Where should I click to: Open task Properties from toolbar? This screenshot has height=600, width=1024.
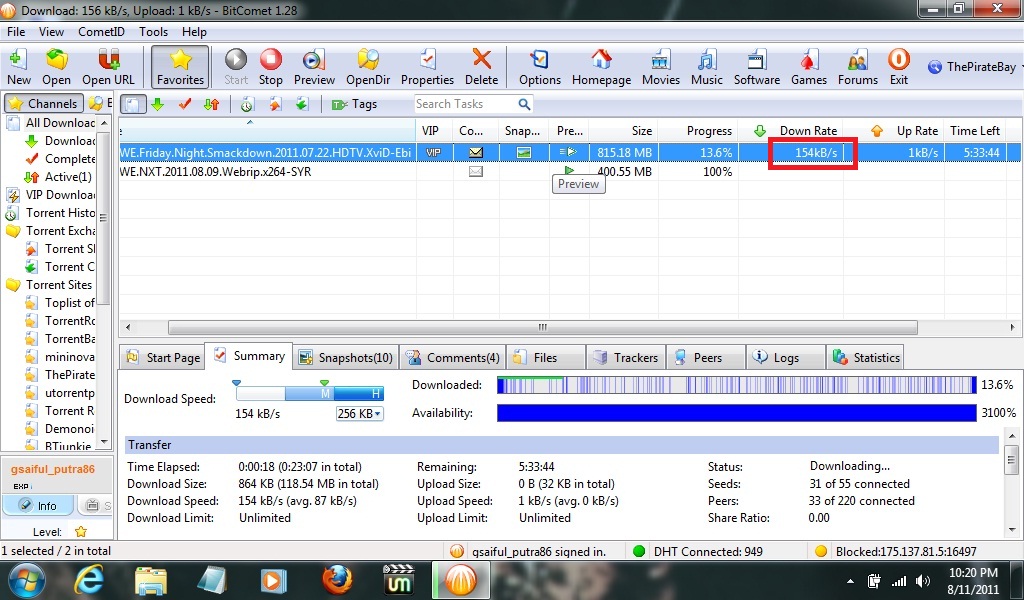[x=427, y=67]
